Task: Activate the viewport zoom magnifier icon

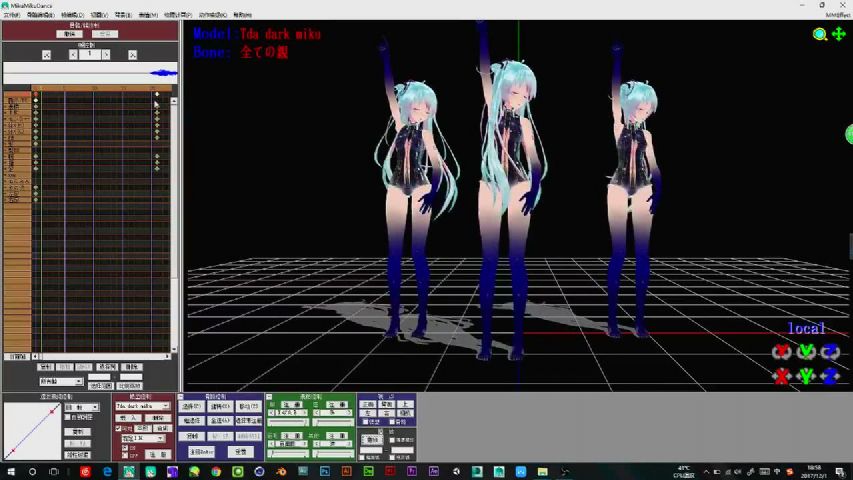Action: pos(819,34)
